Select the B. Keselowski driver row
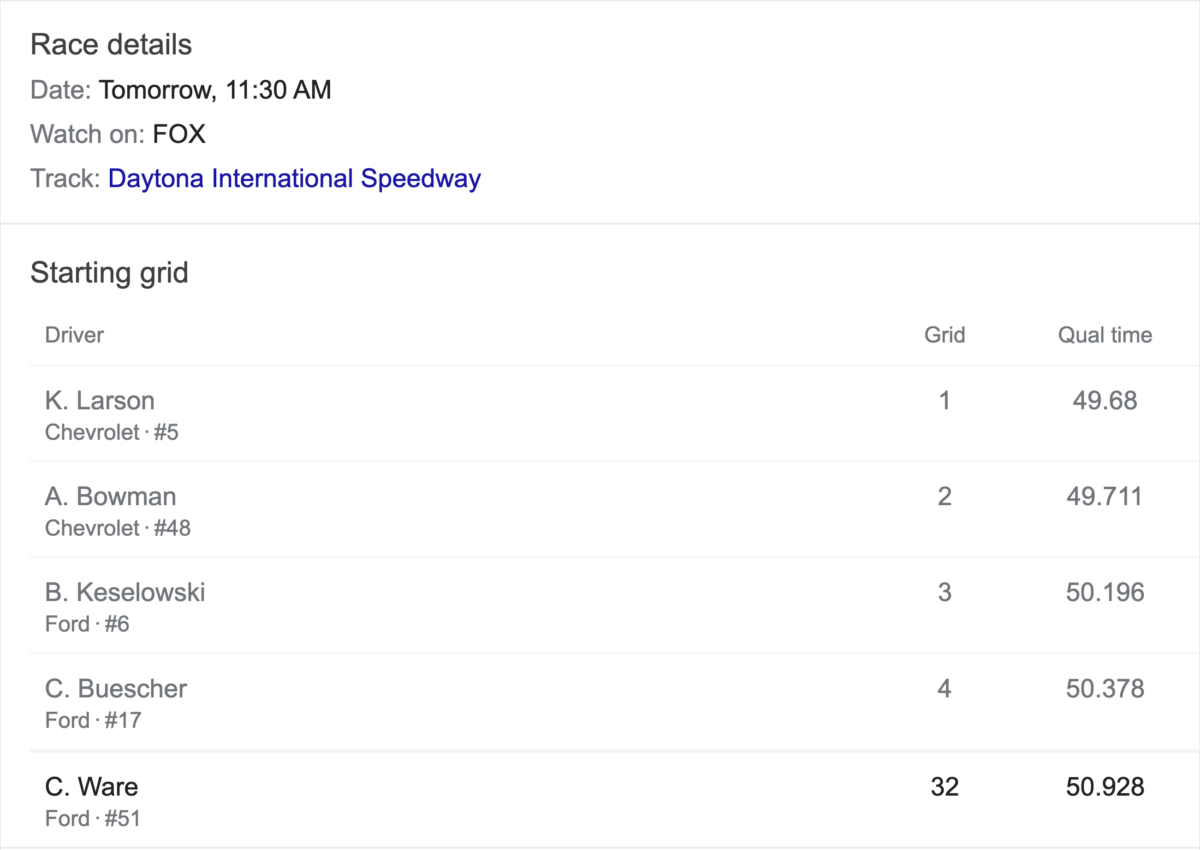 coord(614,606)
